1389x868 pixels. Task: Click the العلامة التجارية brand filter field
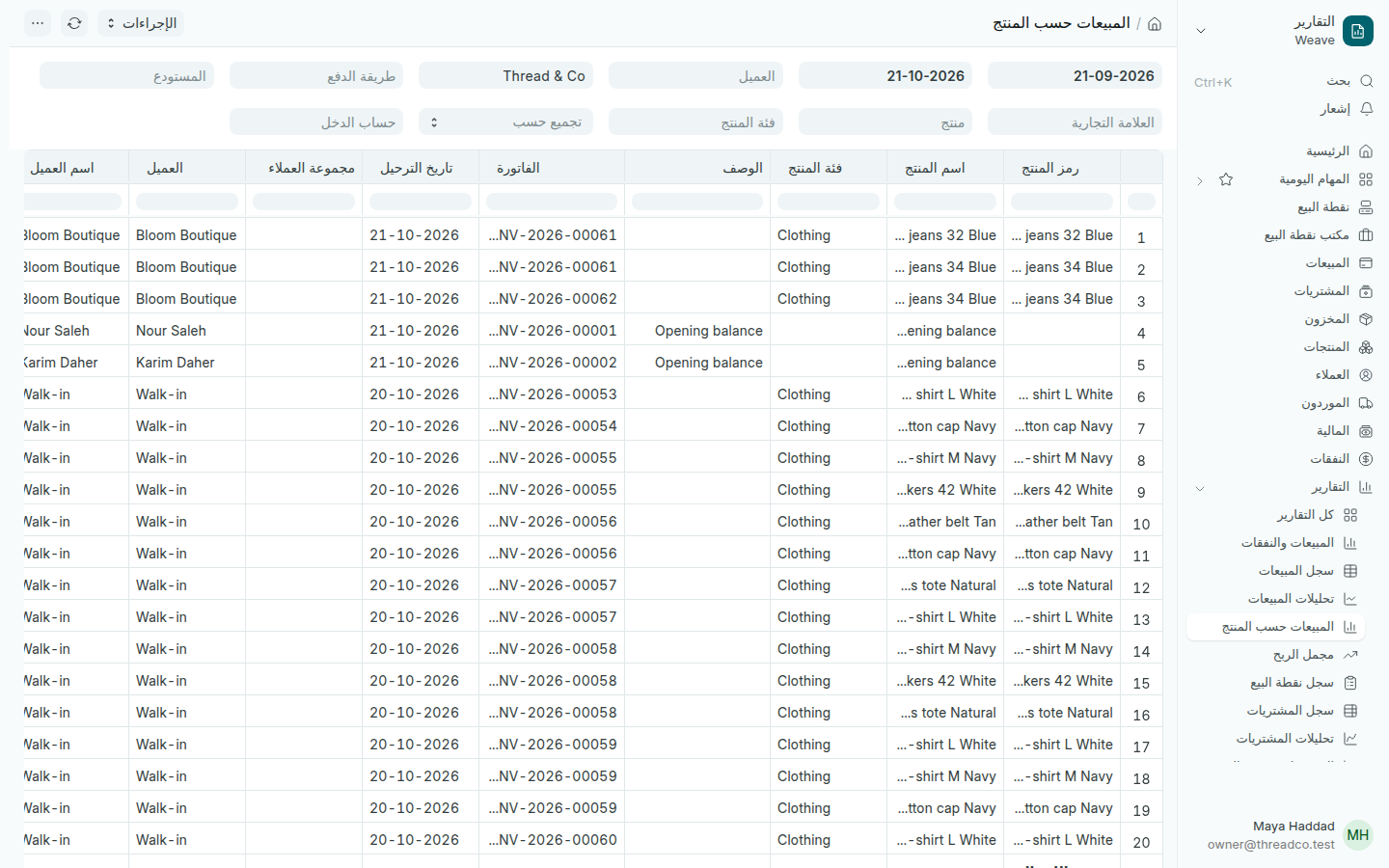coord(1075,122)
